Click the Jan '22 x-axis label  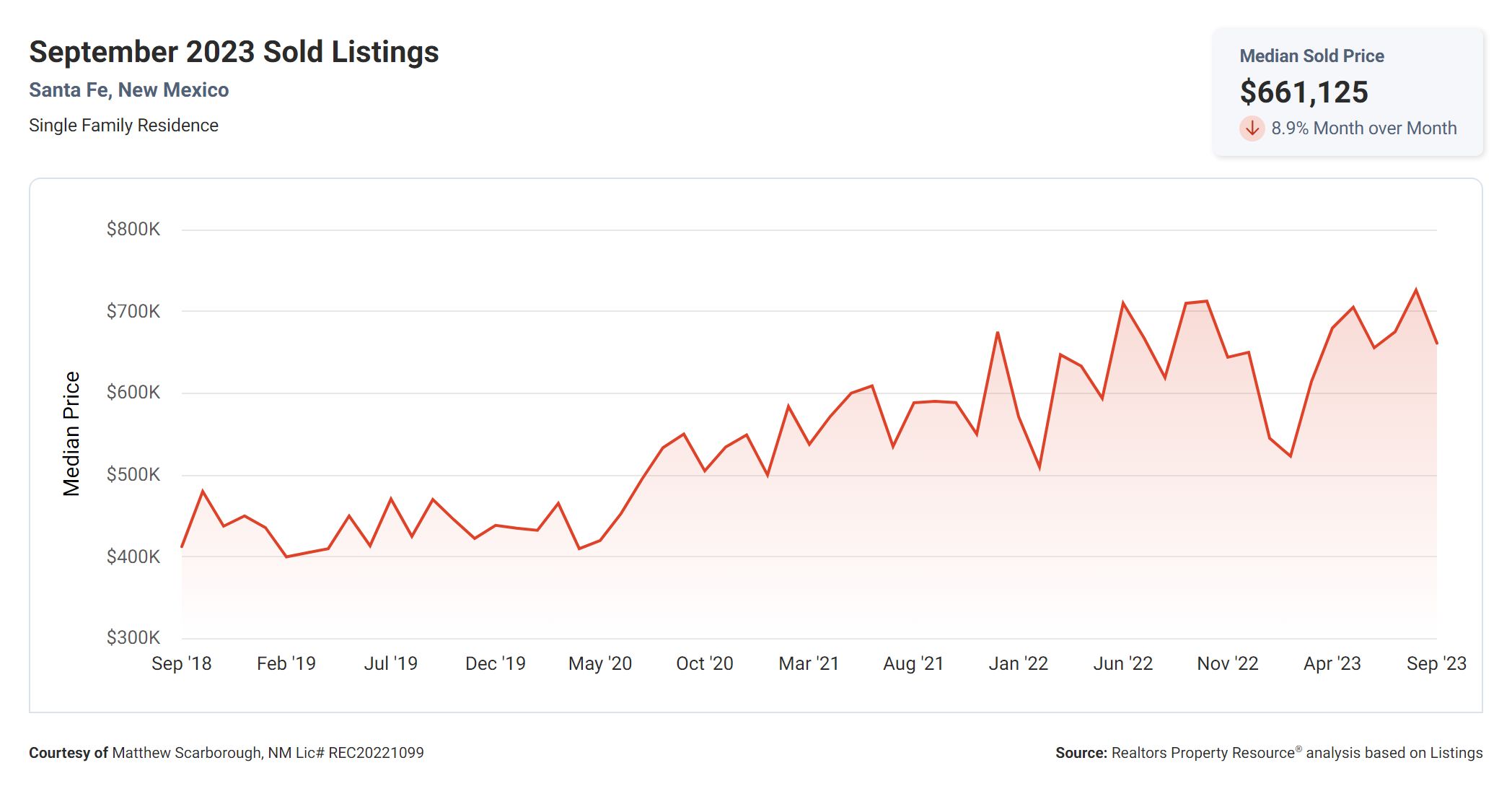1019,663
